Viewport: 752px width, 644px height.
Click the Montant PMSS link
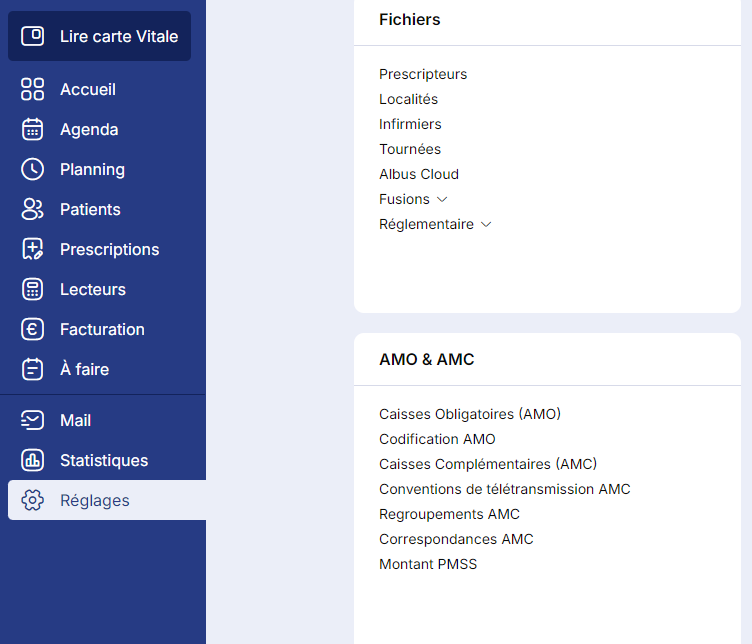[x=428, y=564]
